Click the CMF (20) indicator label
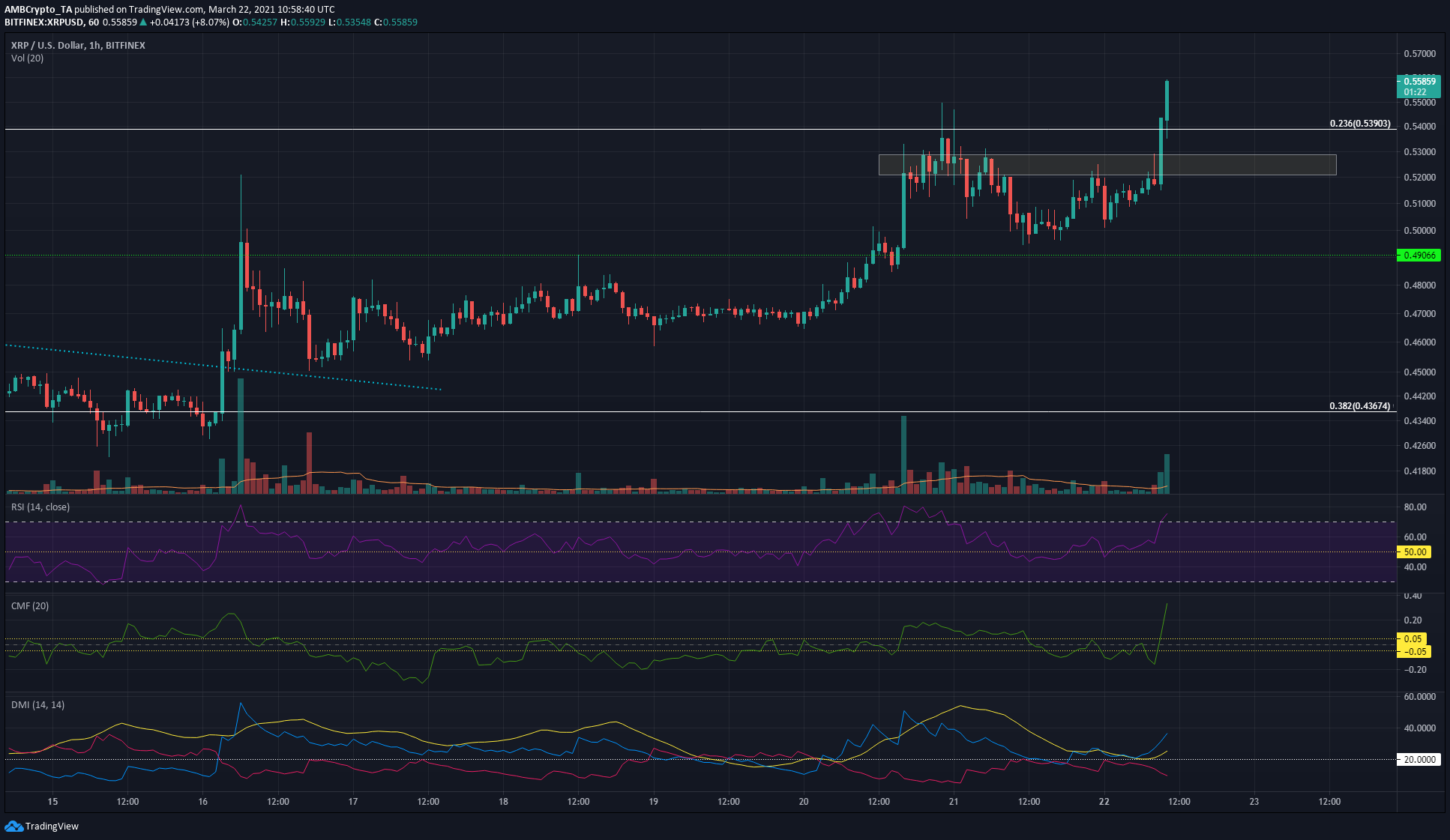 click(x=30, y=605)
